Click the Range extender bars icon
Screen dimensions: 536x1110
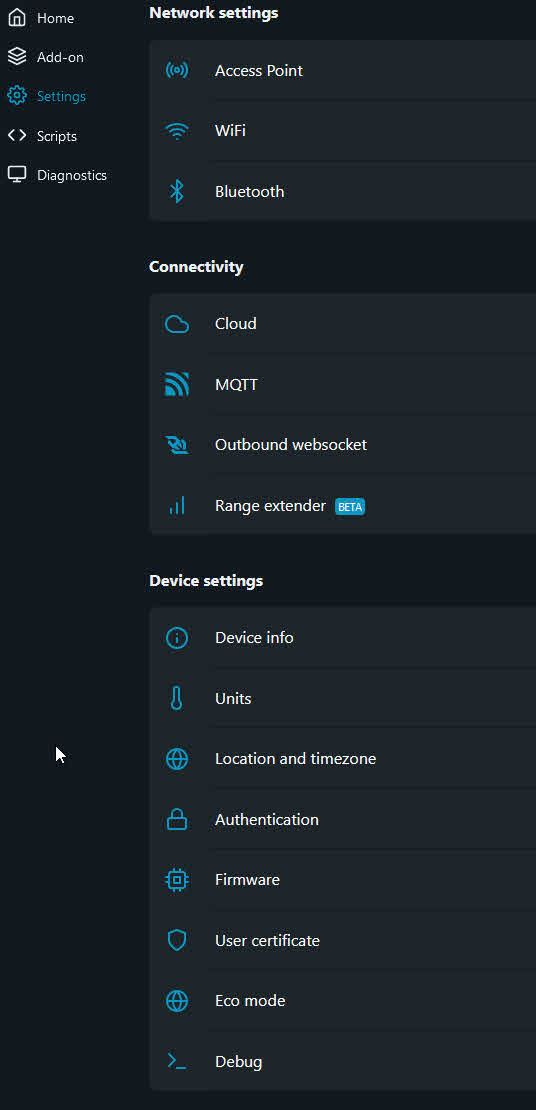point(176,505)
